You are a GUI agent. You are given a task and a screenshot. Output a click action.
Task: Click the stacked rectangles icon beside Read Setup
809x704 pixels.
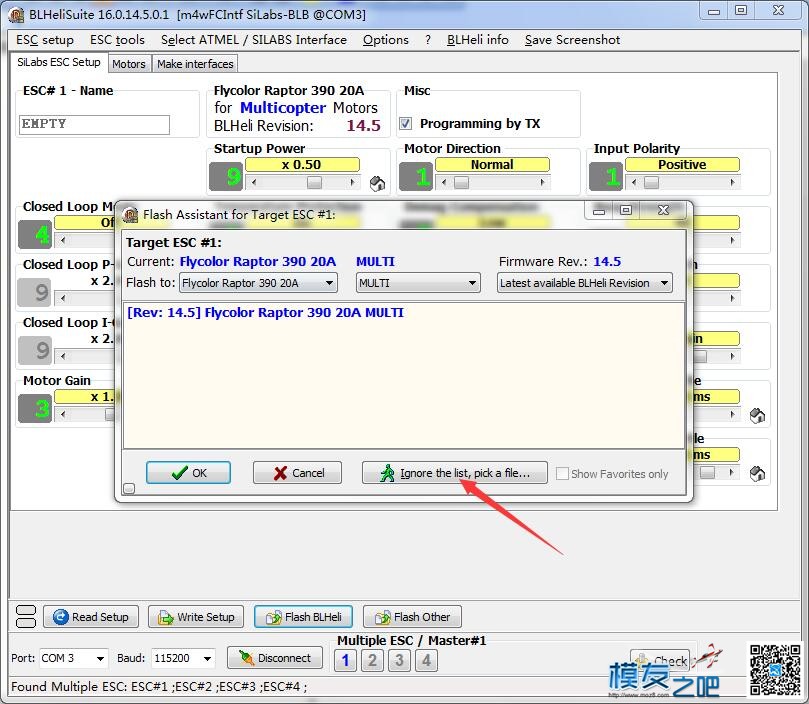(x=26, y=616)
